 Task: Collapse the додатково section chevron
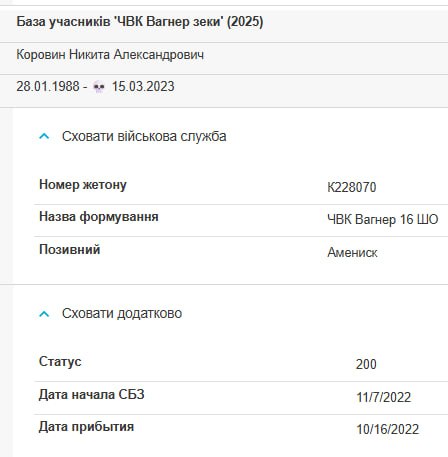tap(44, 314)
